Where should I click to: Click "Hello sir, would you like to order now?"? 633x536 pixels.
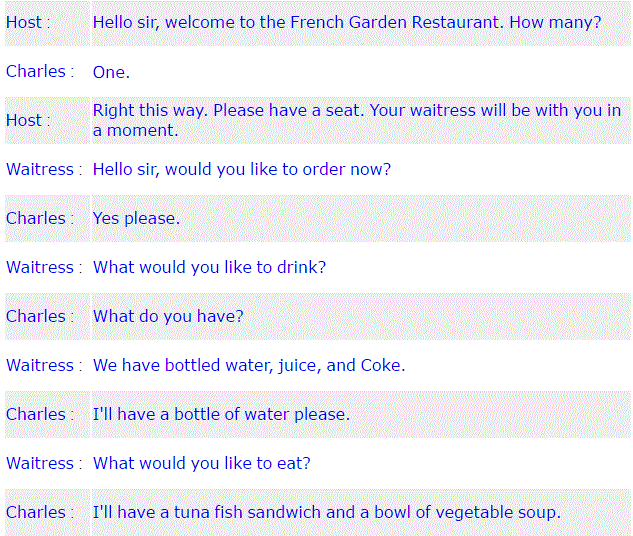(242, 169)
